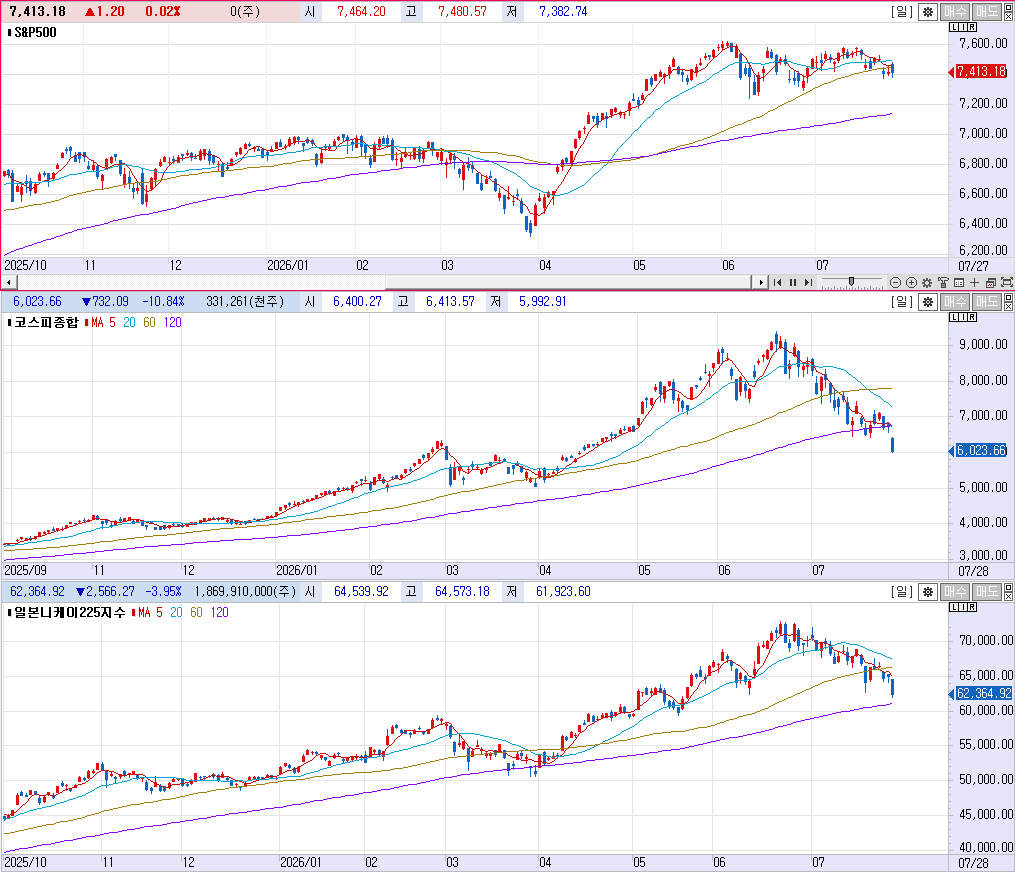The width and height of the screenshot is (1015, 872).
Task: Select MA 20 legend on 코스피종합 chart
Action: 129,322
